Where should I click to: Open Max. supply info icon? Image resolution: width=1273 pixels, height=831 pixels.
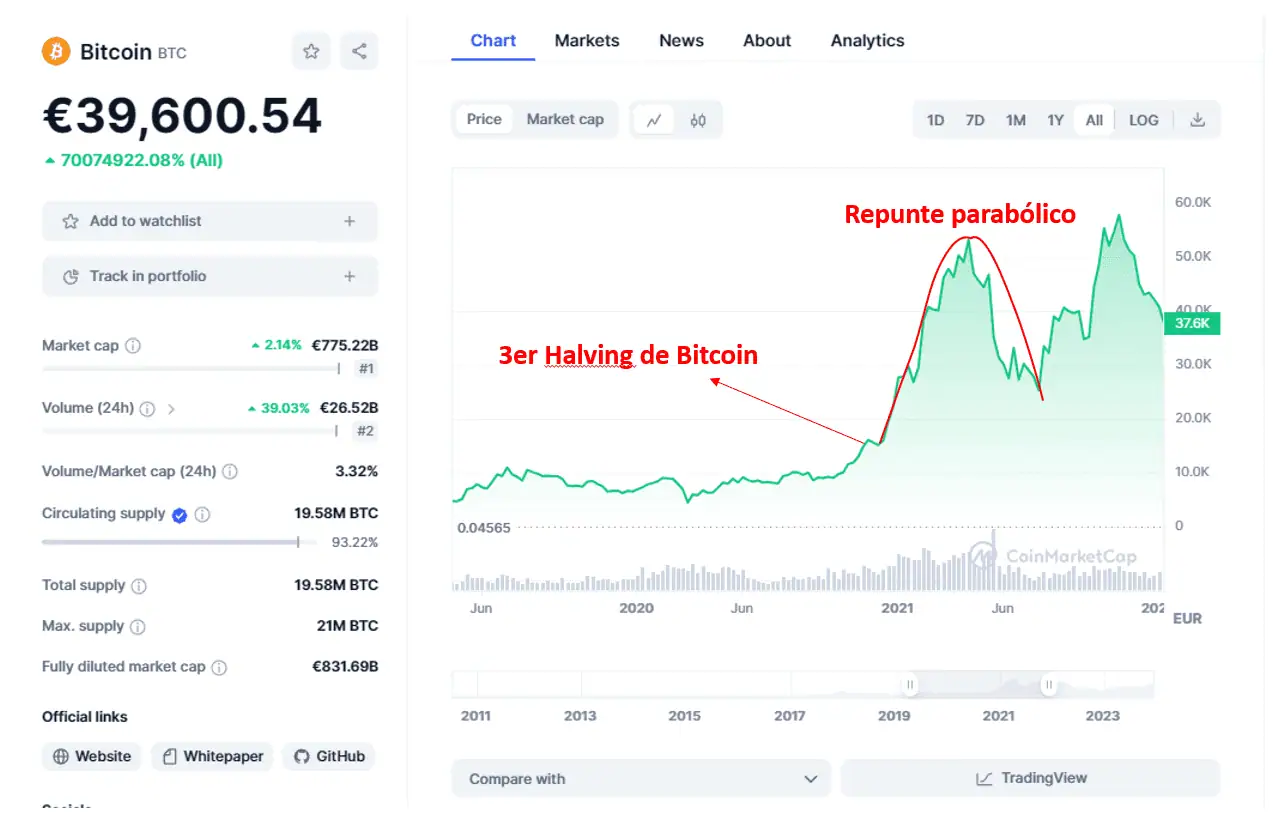(x=138, y=627)
